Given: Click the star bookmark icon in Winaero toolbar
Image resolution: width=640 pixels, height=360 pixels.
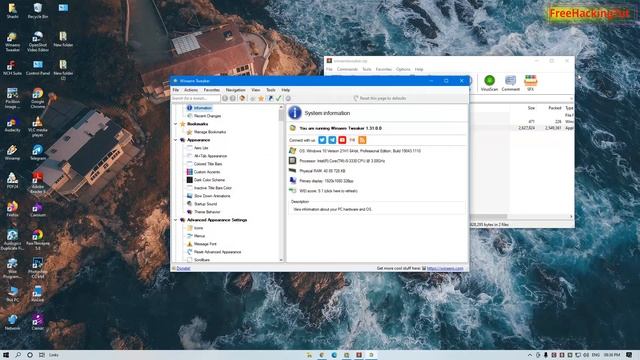Looking at the screenshot, I should click(x=261, y=98).
